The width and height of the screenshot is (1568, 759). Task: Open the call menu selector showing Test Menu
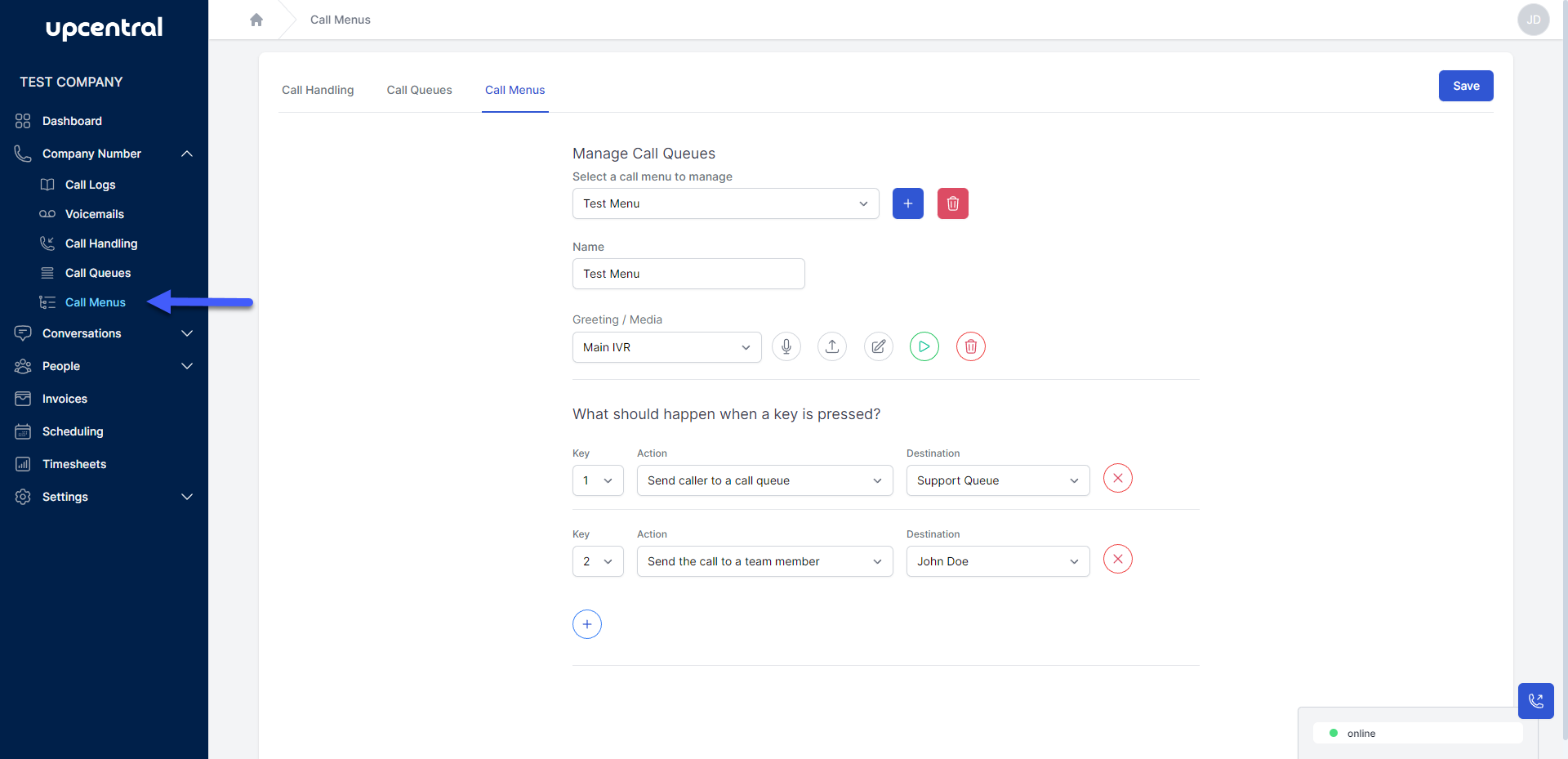tap(725, 203)
